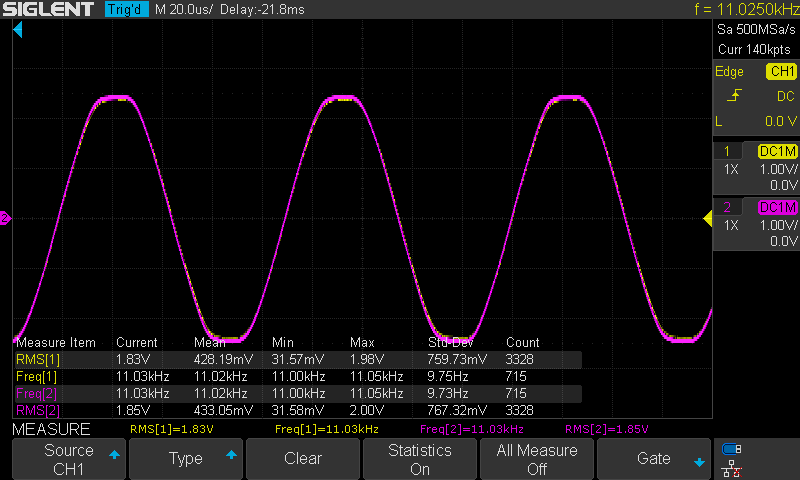This screenshot has height=480, width=800.
Task: Click the Trig'd status indicator
Action: tap(127, 9)
